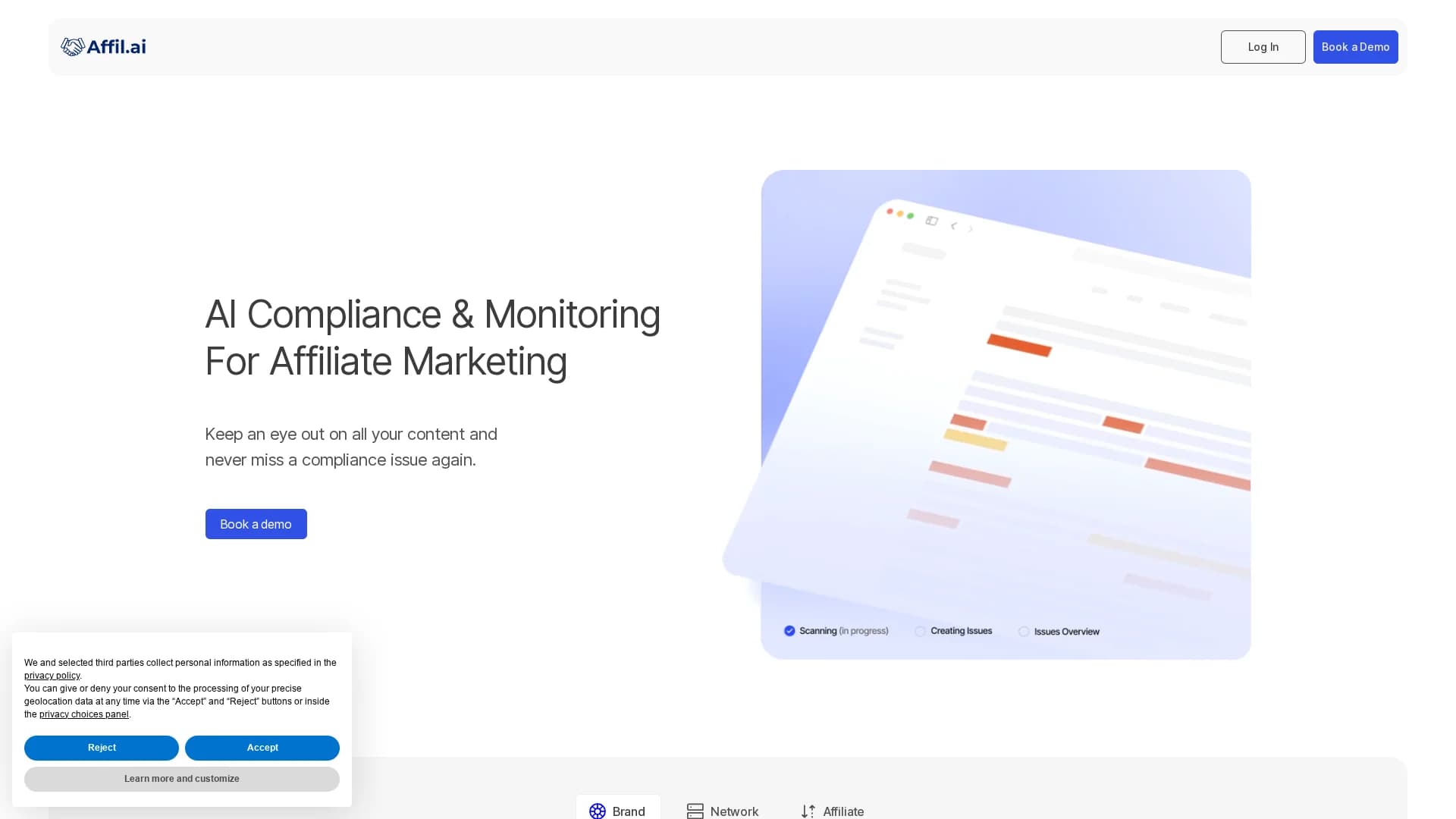
Task: Click the AI Compliance & Monitoring headline
Action: pyautogui.click(x=432, y=337)
